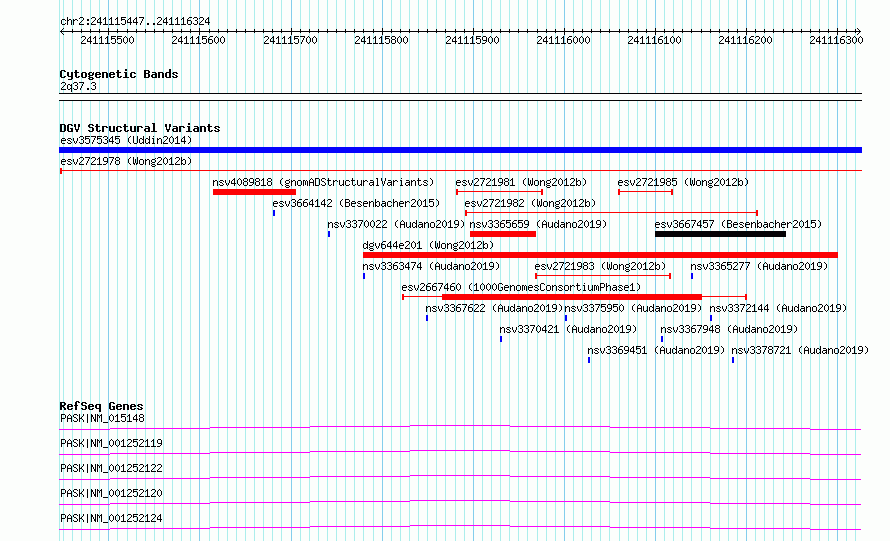Click the red nsv3365659 variant bar

pos(503,234)
